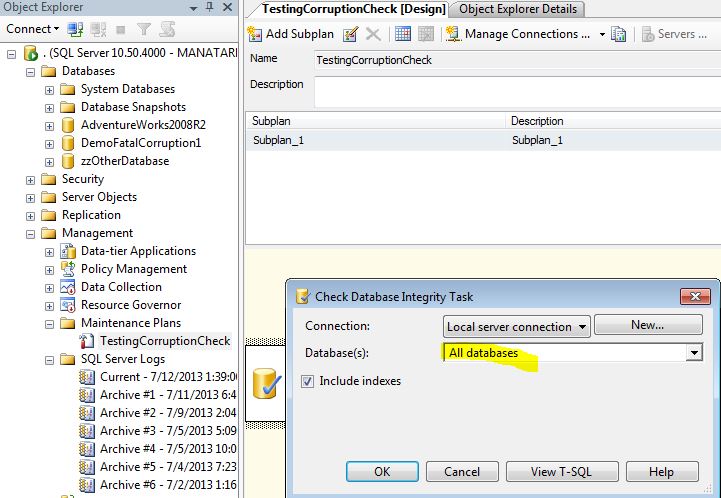Click Manage Connections button
Viewport: 721px width, 498px height.
pos(518,34)
